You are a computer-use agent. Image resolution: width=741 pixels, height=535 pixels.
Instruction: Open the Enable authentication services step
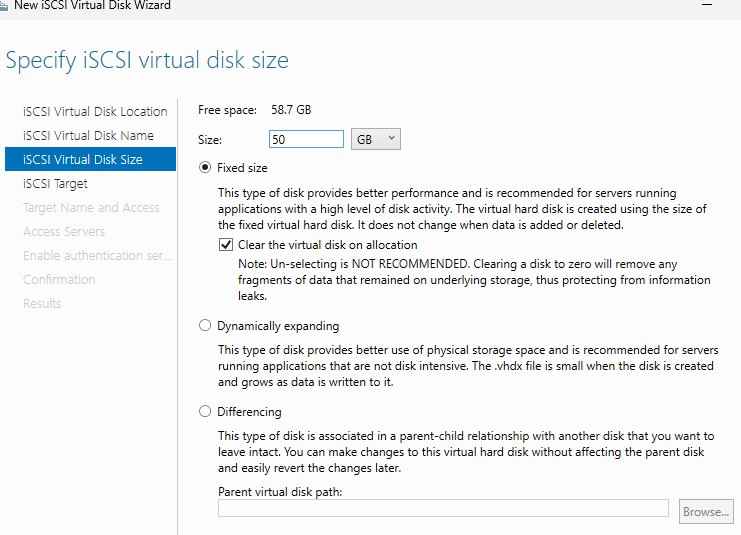coord(97,256)
